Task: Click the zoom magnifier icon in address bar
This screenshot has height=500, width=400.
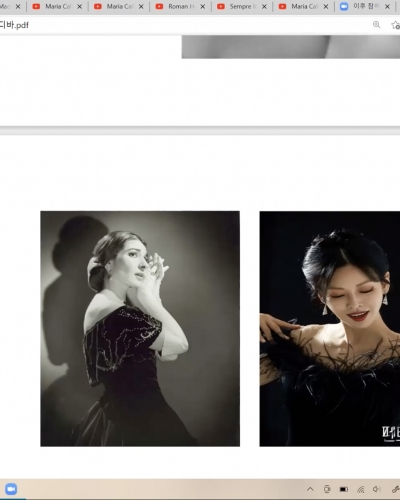Action: (376, 25)
